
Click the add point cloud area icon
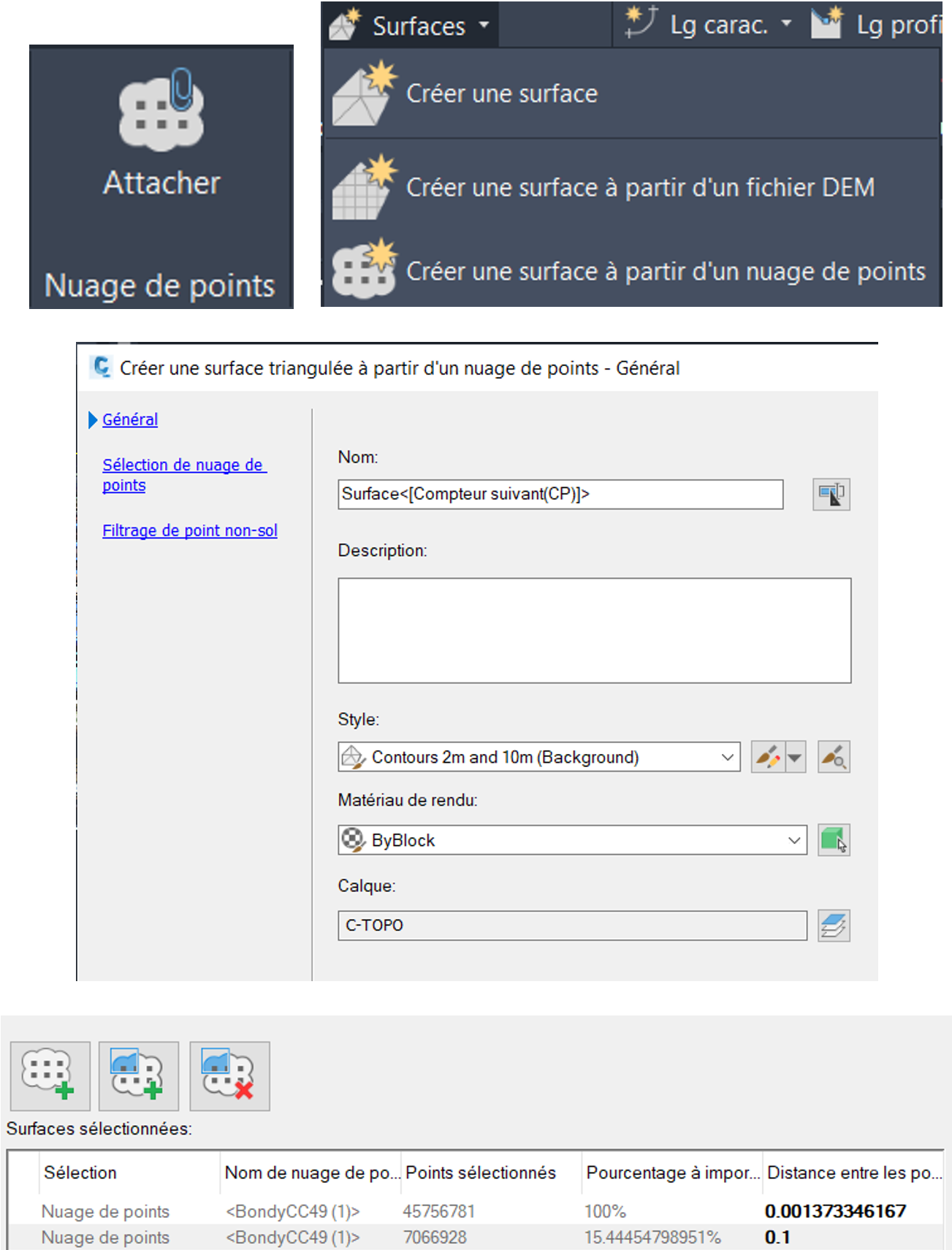click(139, 1076)
